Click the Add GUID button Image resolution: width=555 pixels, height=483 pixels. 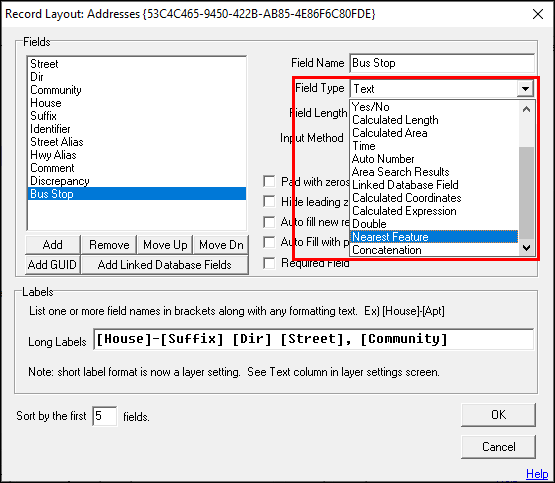(52, 265)
